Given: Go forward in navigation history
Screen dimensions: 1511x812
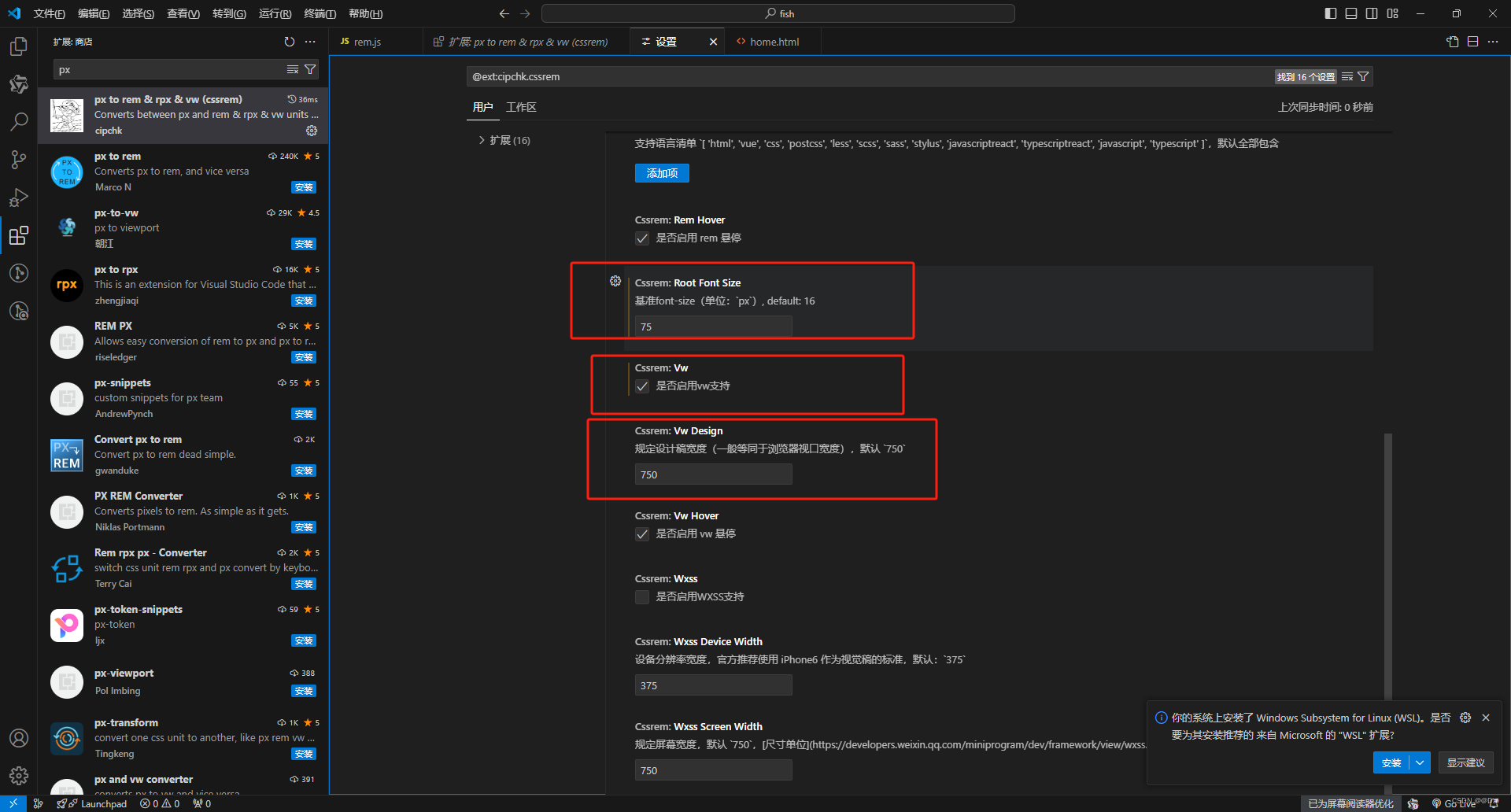Looking at the screenshot, I should coord(525,13).
